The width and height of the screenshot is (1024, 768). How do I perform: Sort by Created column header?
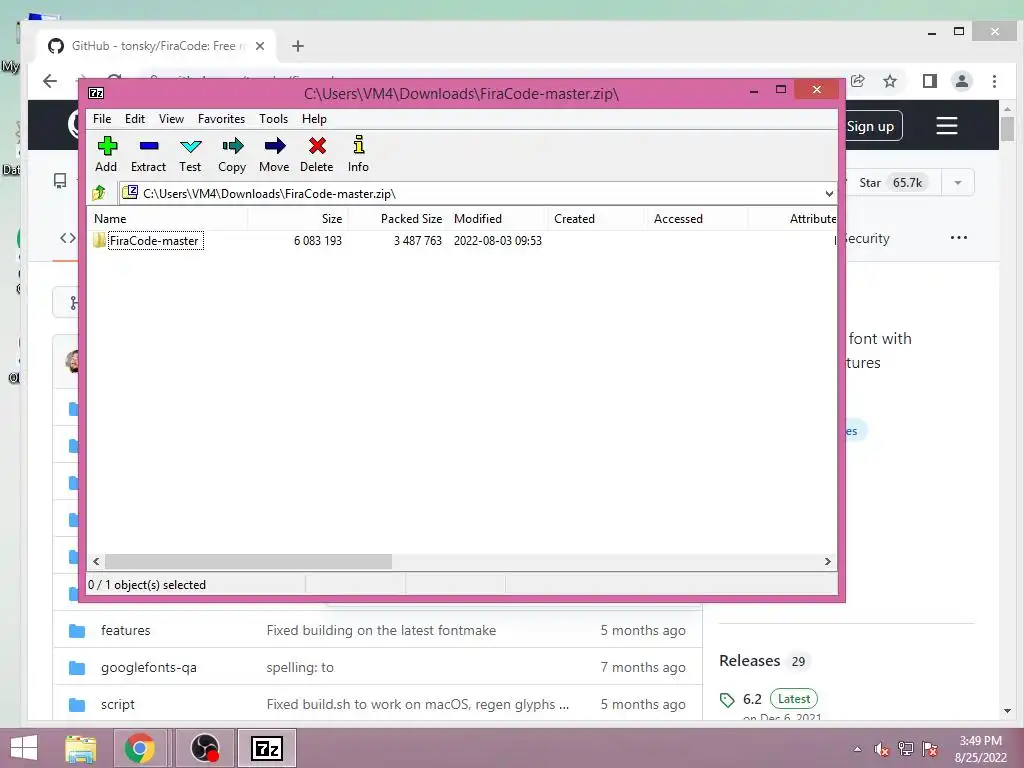(596, 219)
